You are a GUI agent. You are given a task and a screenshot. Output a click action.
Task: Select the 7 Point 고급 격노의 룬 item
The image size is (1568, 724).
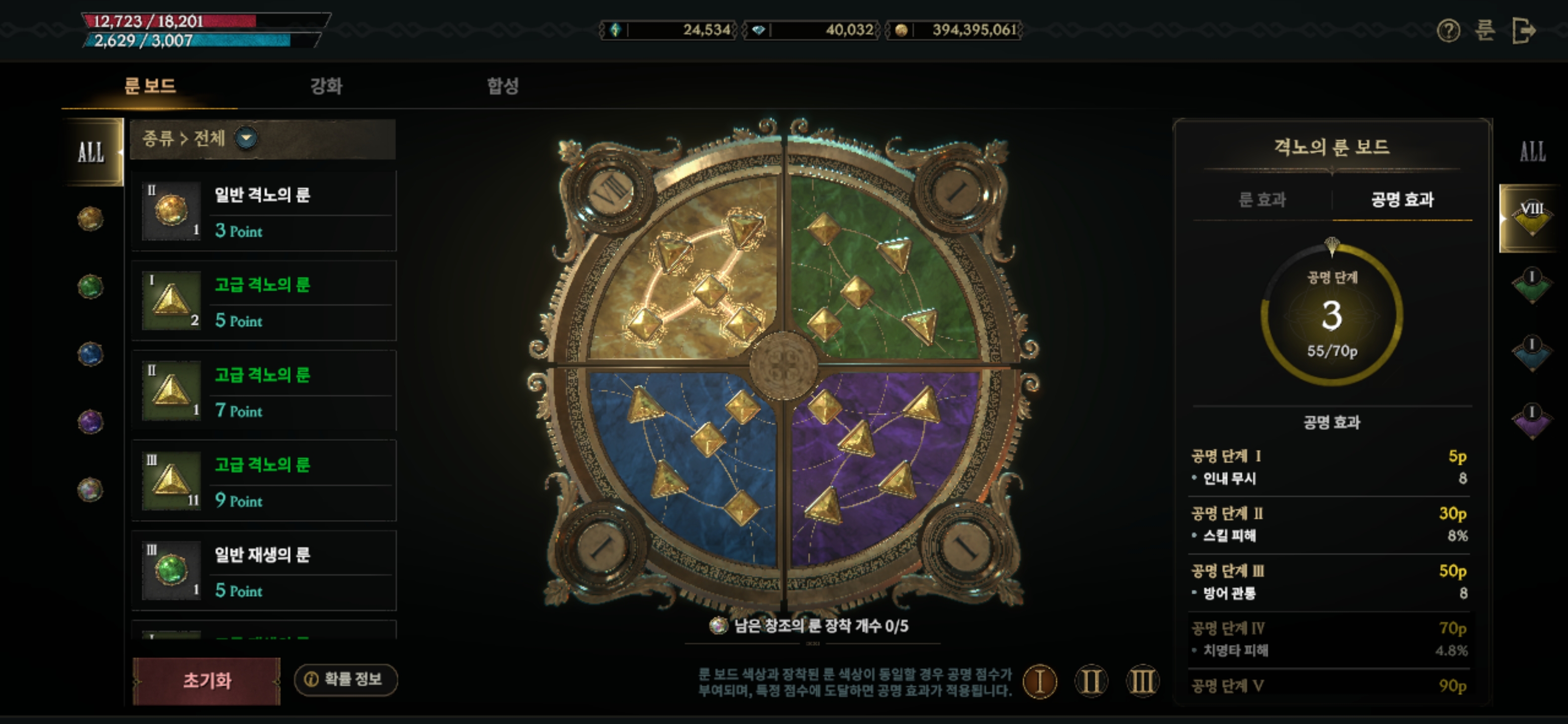tap(263, 392)
